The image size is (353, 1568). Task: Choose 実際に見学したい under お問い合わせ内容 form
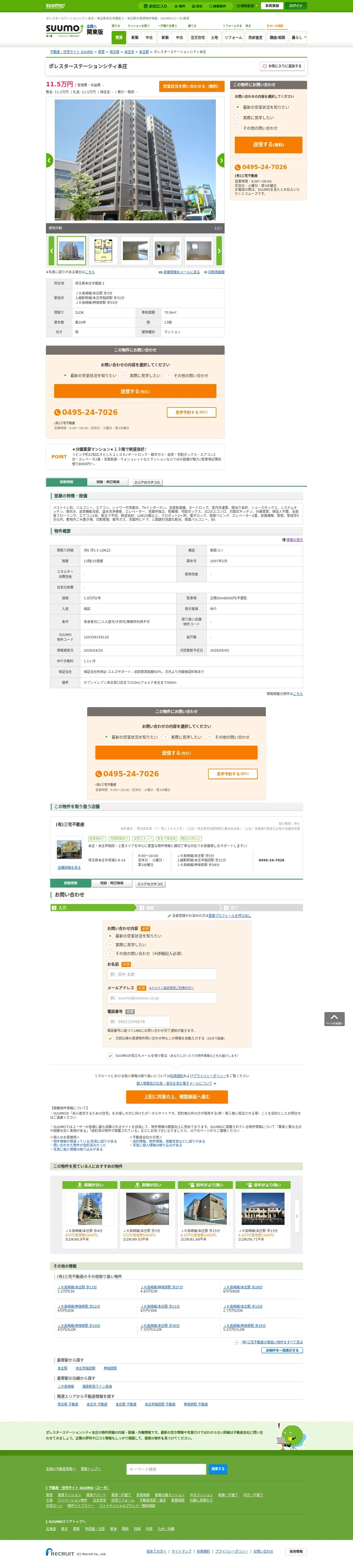(110, 945)
